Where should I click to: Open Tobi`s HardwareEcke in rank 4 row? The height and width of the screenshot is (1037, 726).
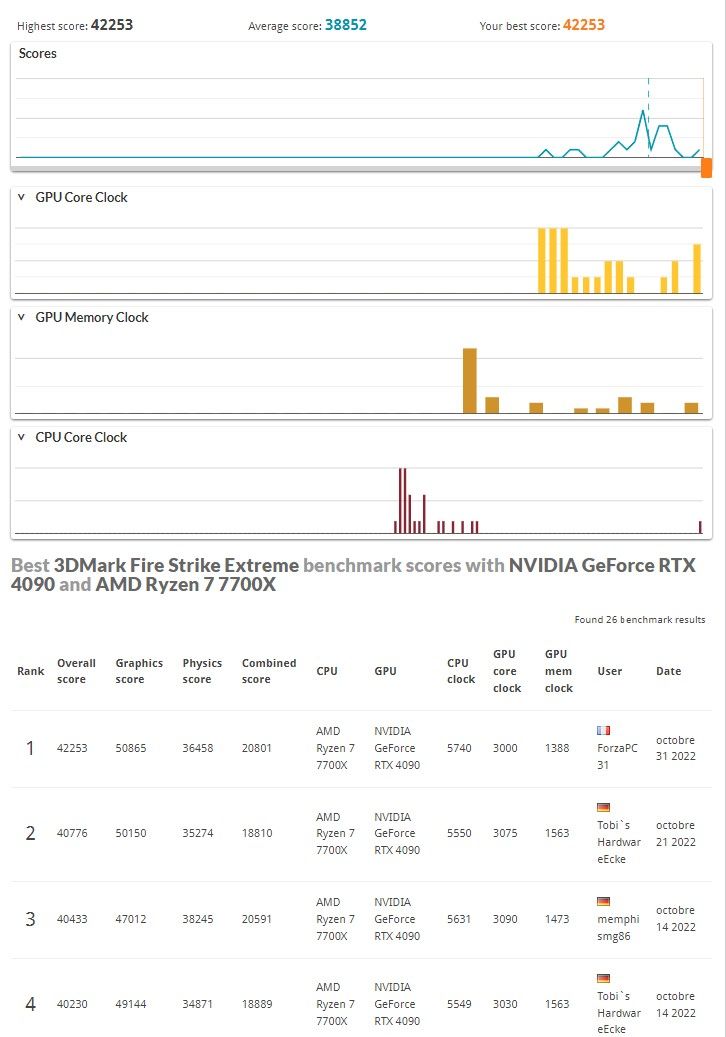(619, 1013)
